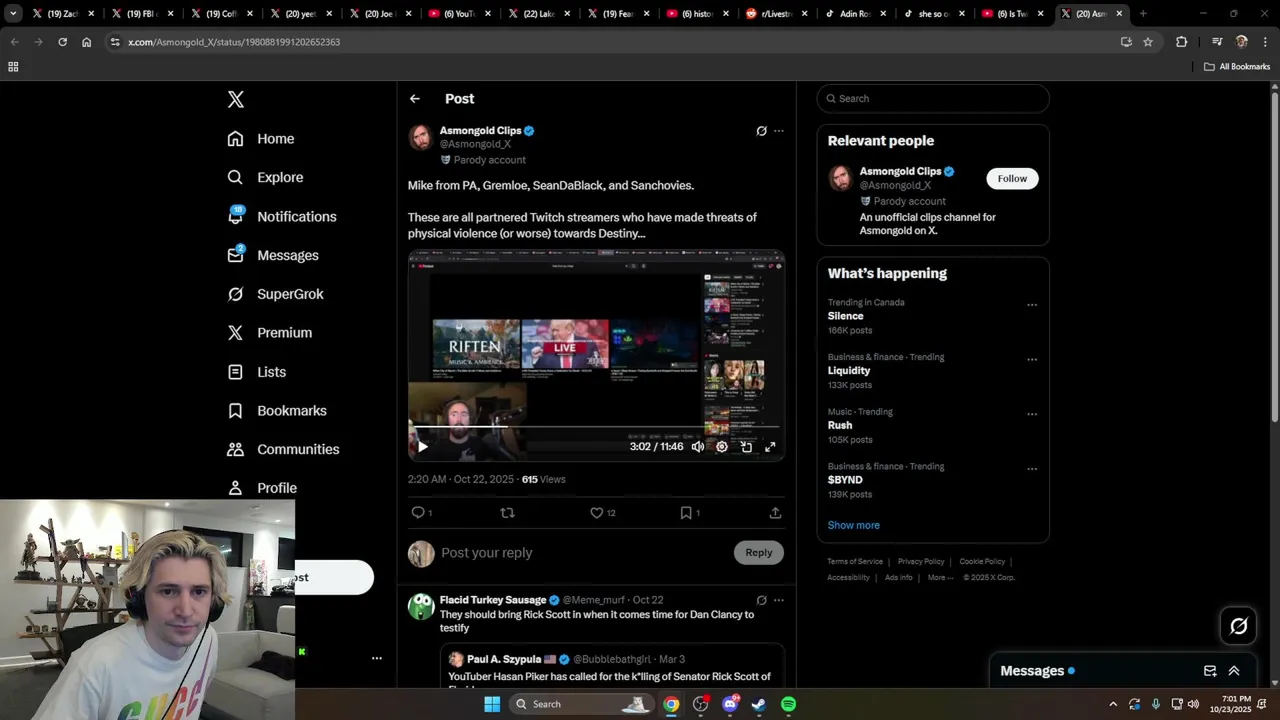Show hidden system tray icons
Image resolution: width=1280 pixels, height=720 pixels.
(x=1113, y=704)
